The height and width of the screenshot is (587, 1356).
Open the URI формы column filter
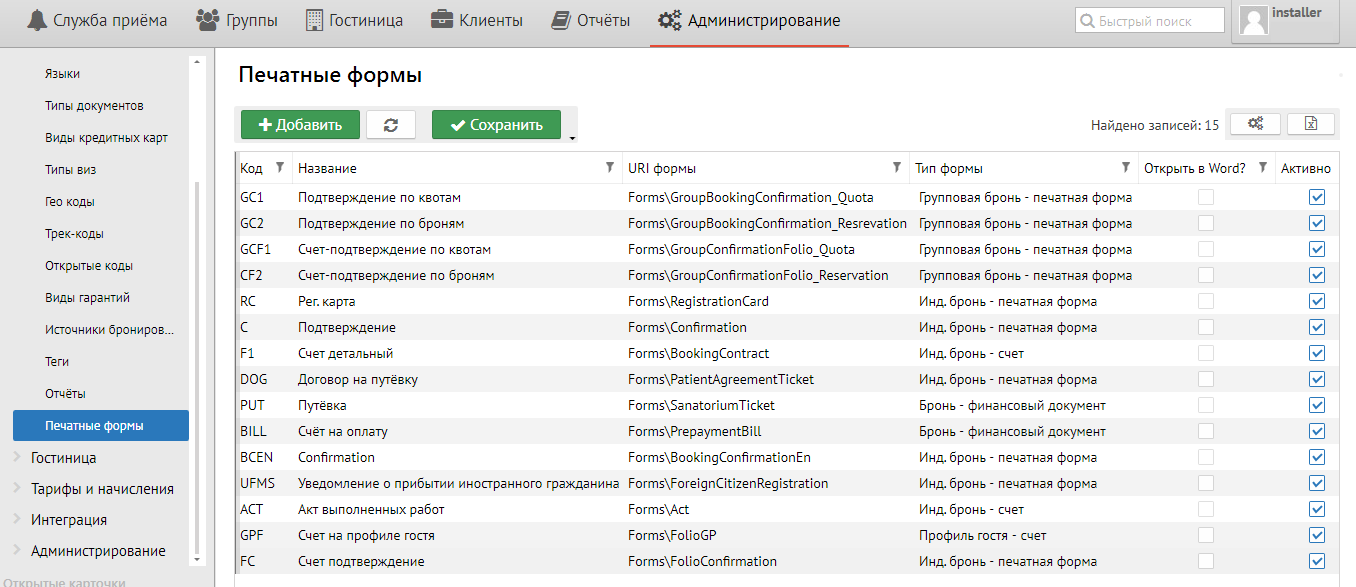pyautogui.click(x=897, y=167)
